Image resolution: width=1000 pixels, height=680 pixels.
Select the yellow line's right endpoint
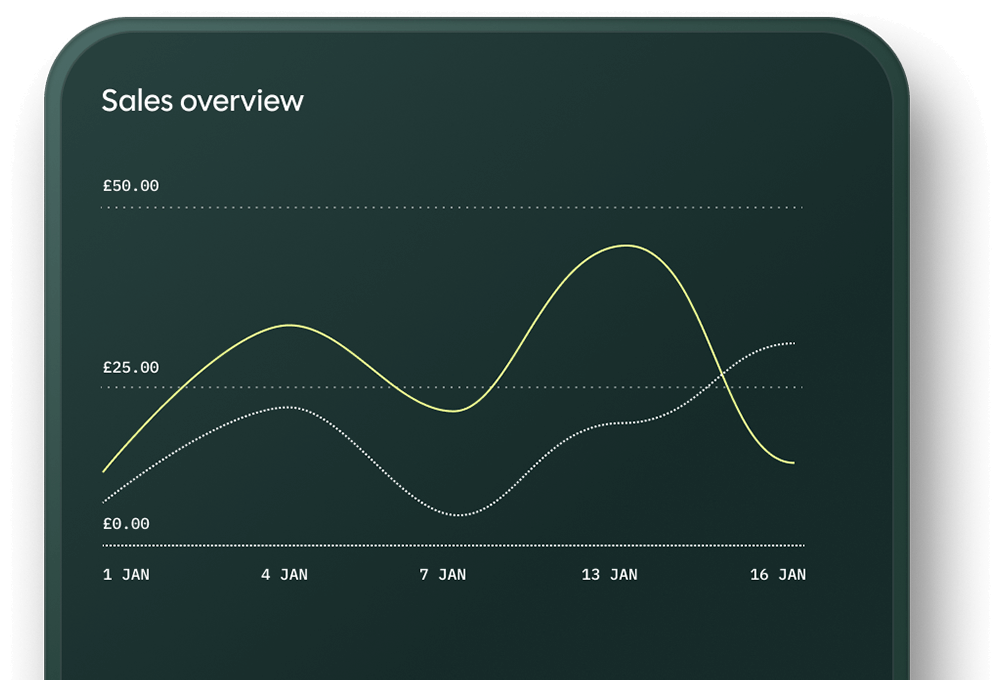pos(794,463)
